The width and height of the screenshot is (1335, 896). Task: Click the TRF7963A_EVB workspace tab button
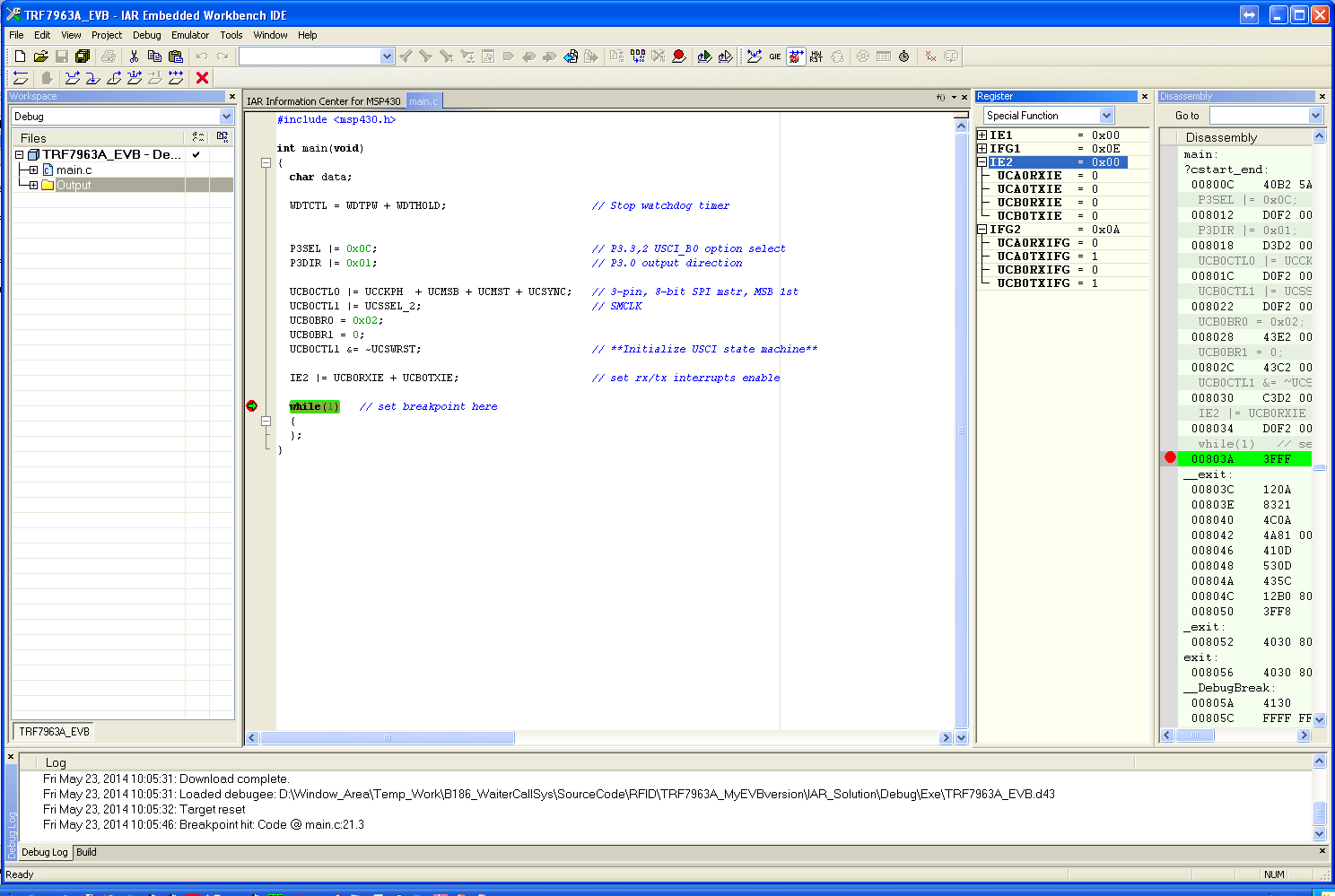[54, 732]
